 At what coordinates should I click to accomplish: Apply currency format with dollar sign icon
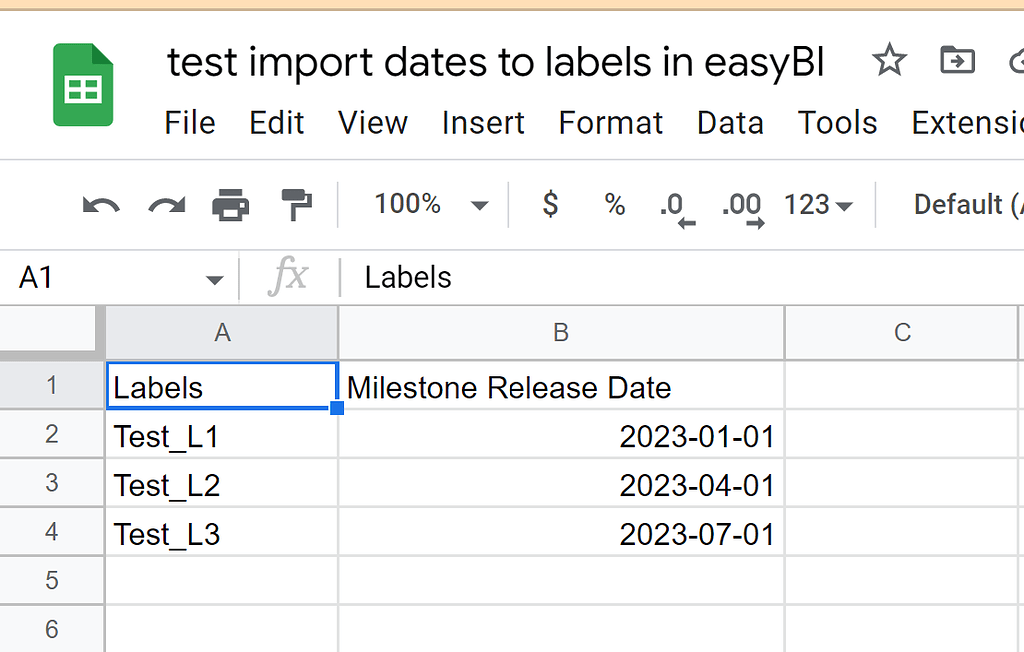click(x=549, y=204)
